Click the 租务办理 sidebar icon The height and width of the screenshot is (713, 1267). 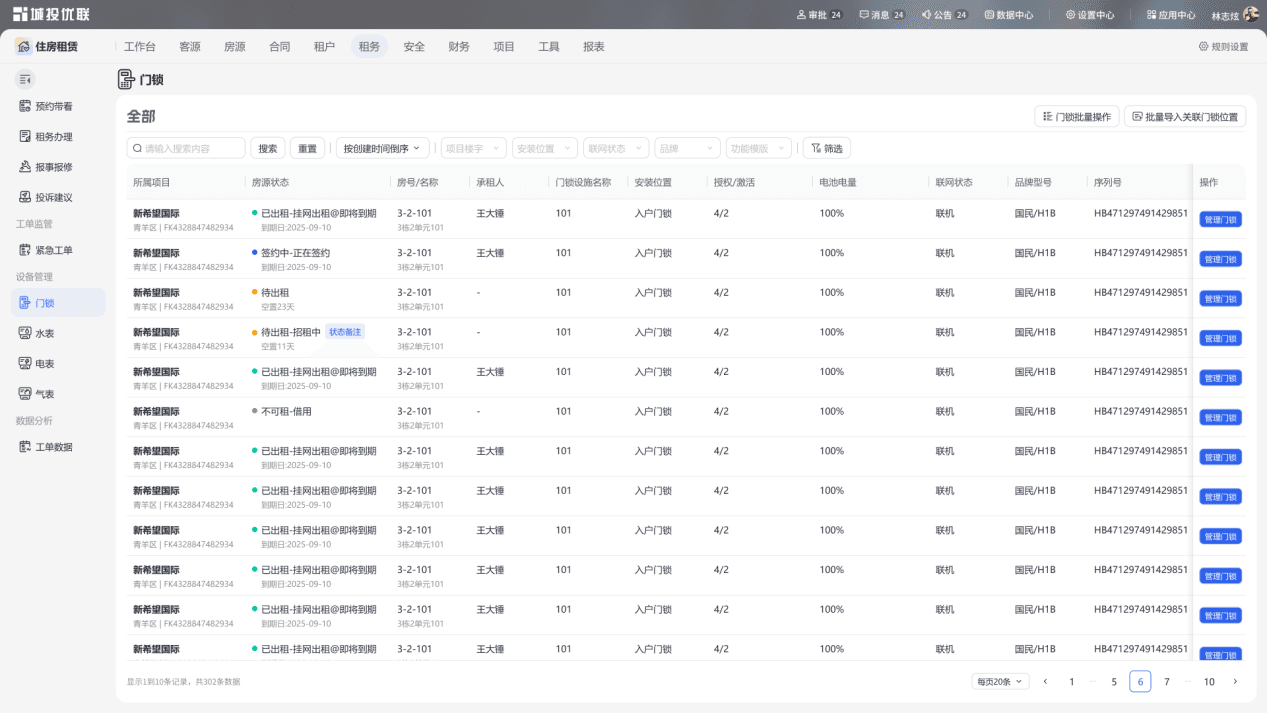26,136
